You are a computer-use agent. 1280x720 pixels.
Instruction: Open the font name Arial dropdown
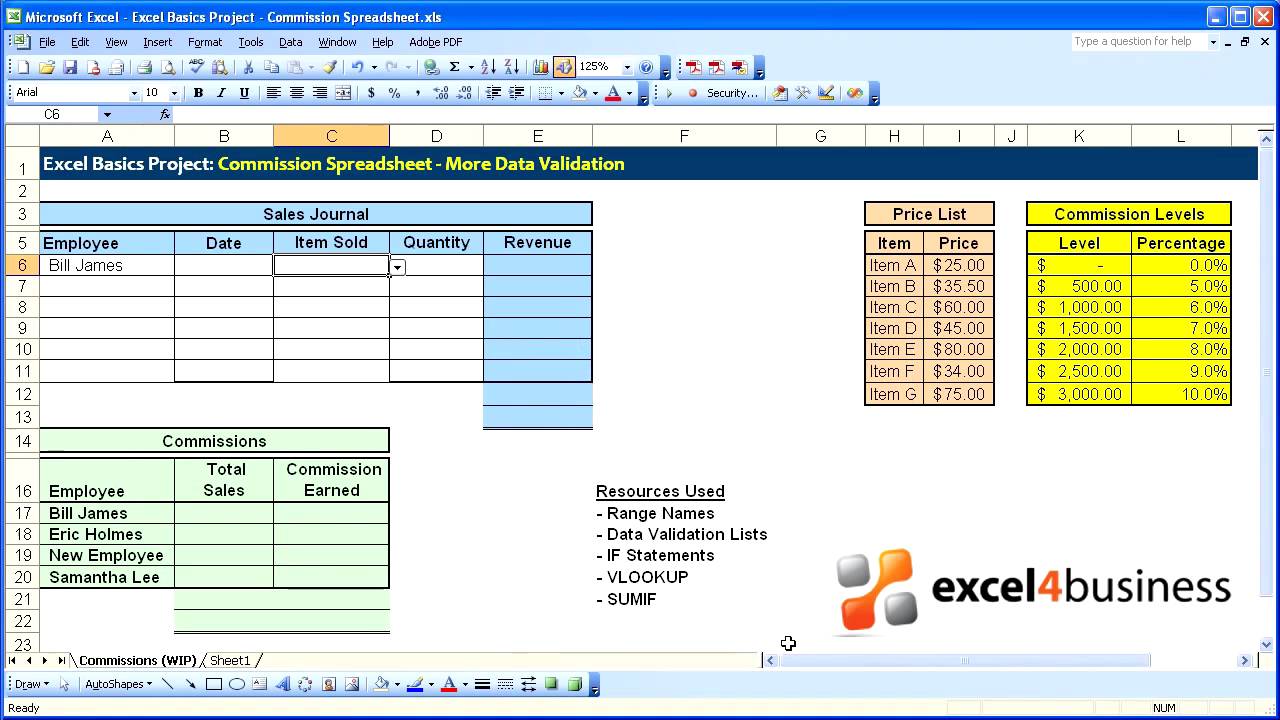[134, 93]
